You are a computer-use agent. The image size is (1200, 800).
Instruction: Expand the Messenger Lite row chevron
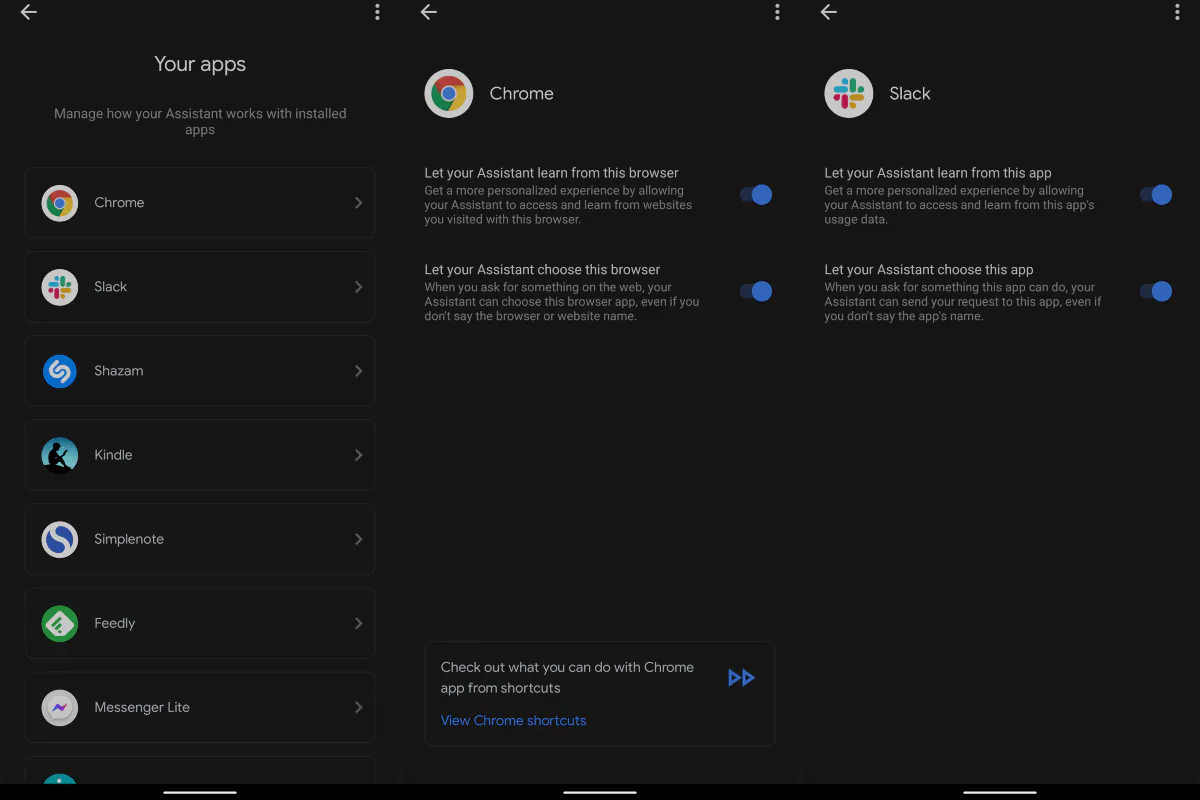point(358,707)
